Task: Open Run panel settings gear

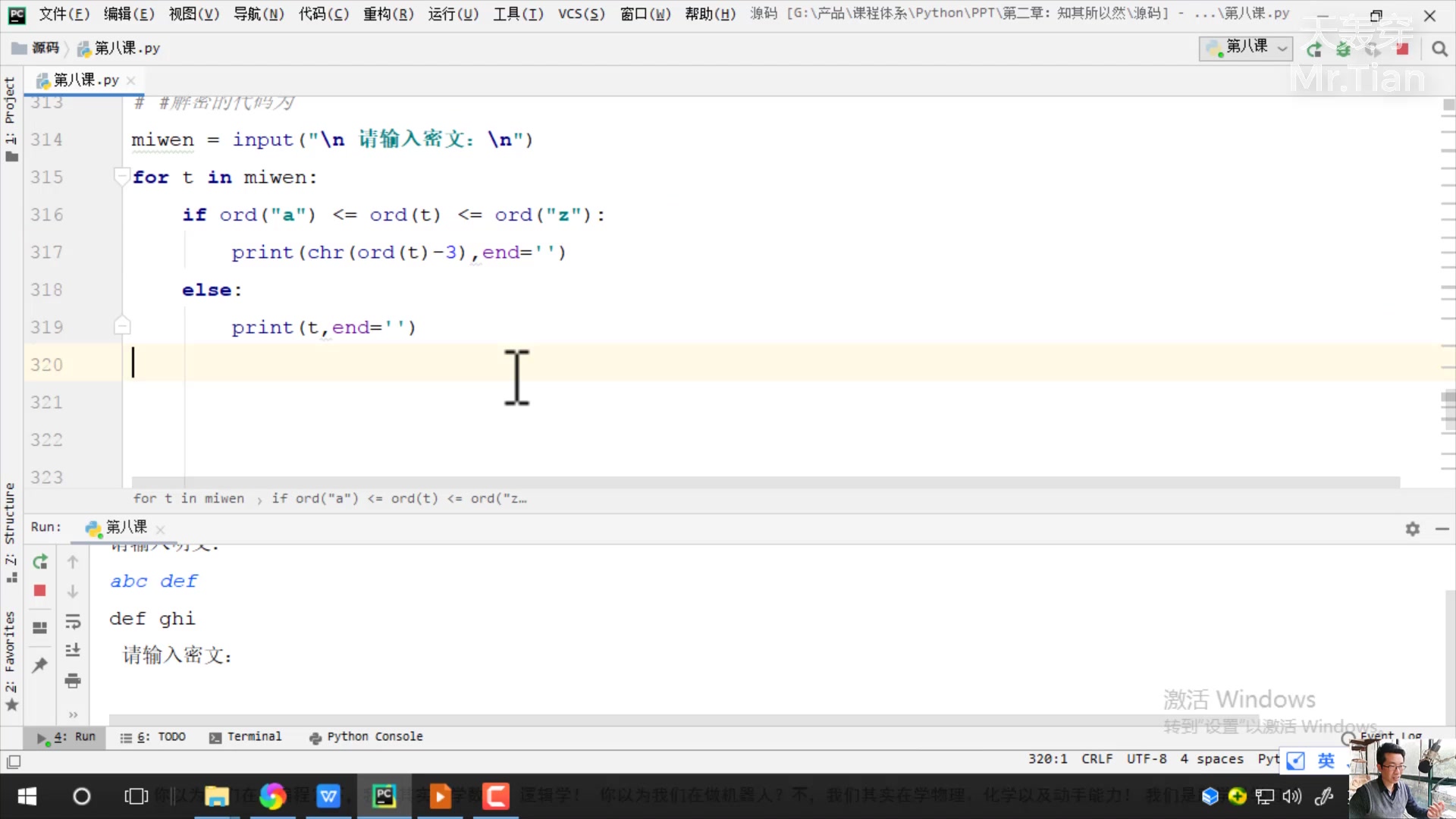Action: pyautogui.click(x=1412, y=529)
